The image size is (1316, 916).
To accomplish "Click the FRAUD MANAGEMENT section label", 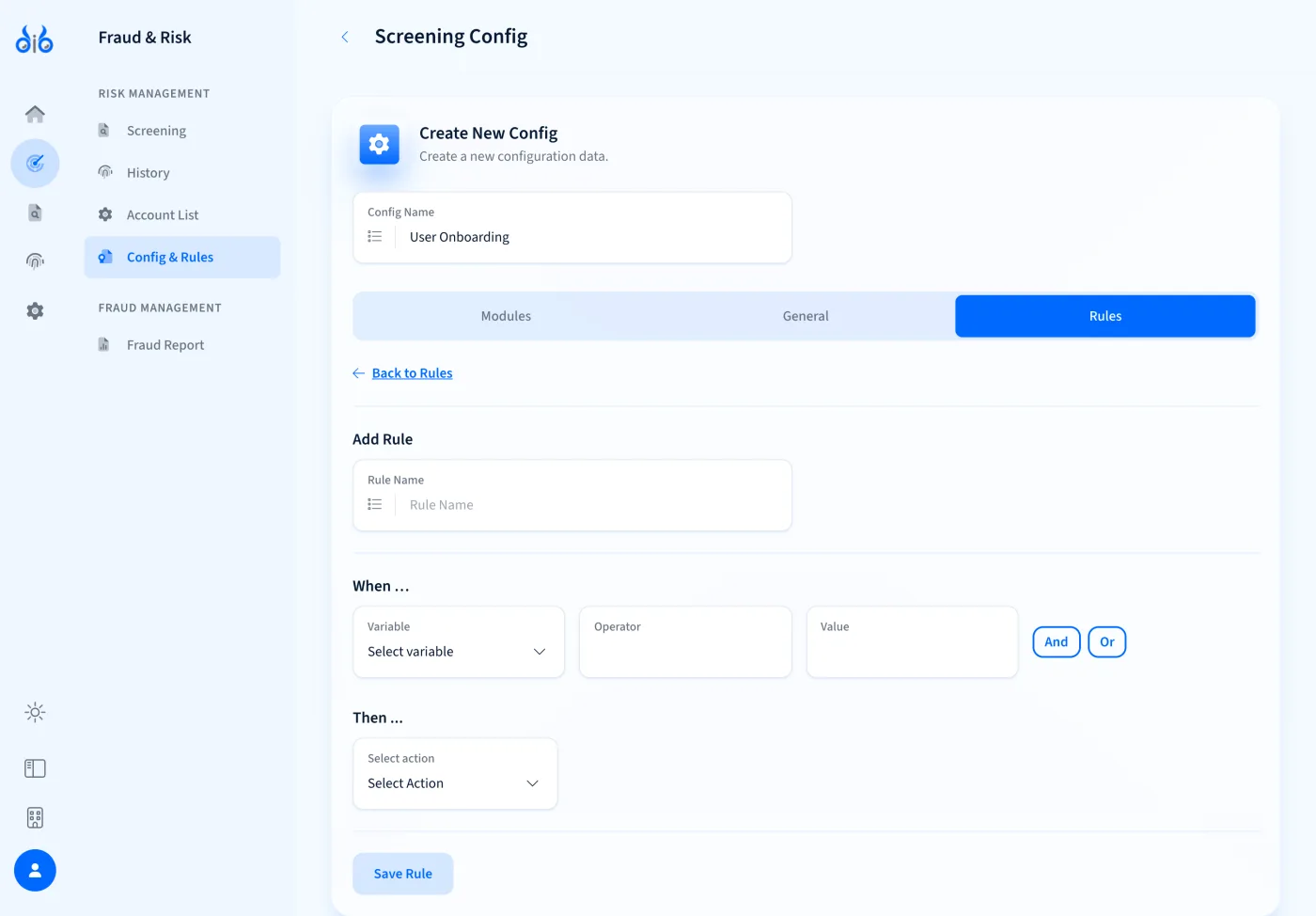I will (x=160, y=308).
